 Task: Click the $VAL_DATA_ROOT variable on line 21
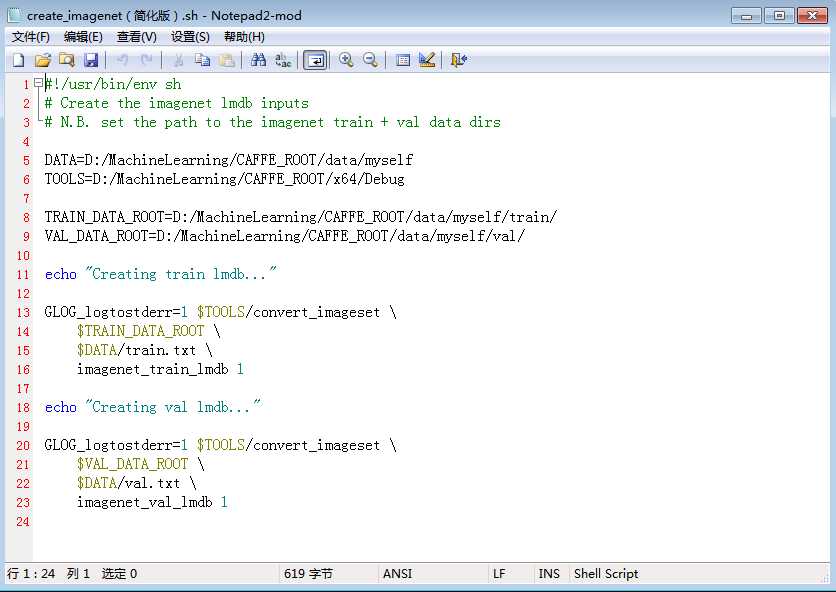point(133,465)
